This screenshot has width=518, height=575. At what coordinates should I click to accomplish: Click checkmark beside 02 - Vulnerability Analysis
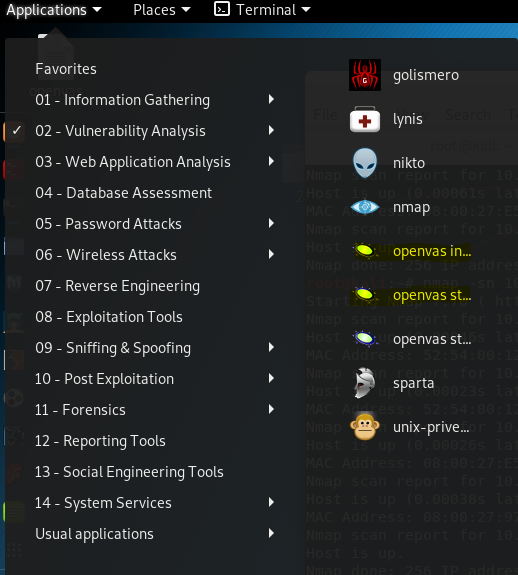click(x=17, y=130)
